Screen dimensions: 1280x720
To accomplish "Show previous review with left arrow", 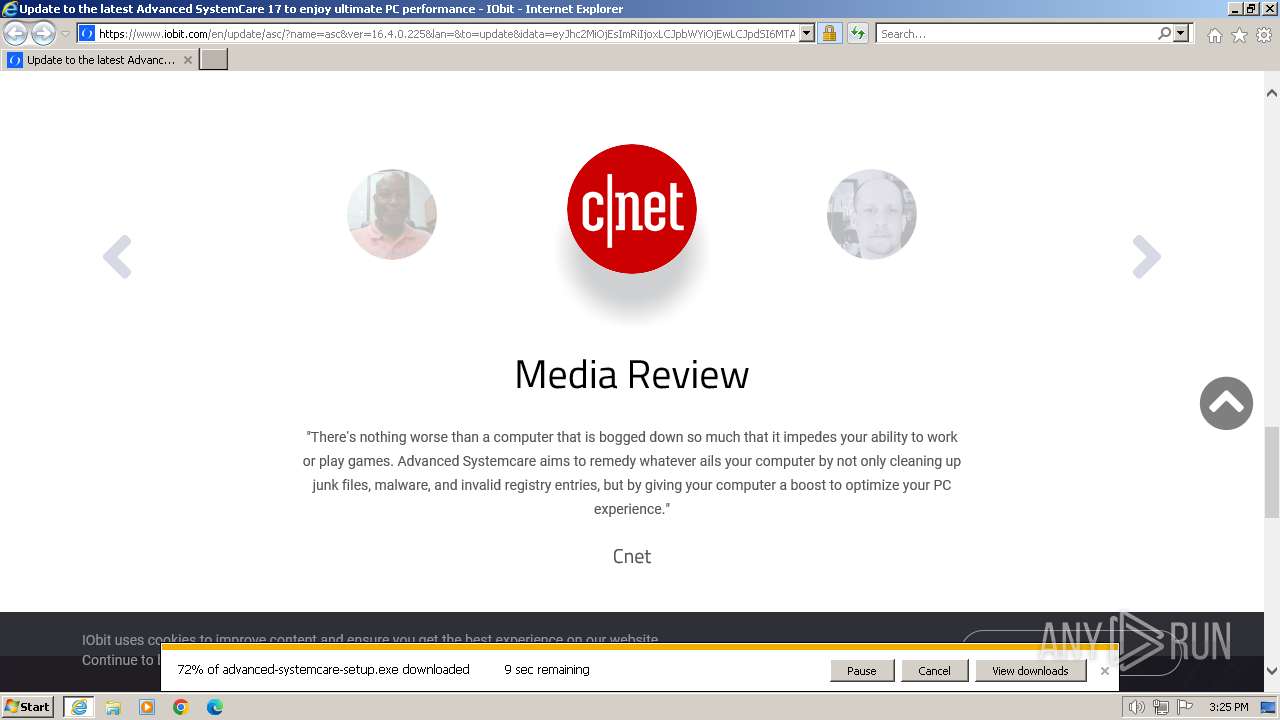I will (117, 257).
